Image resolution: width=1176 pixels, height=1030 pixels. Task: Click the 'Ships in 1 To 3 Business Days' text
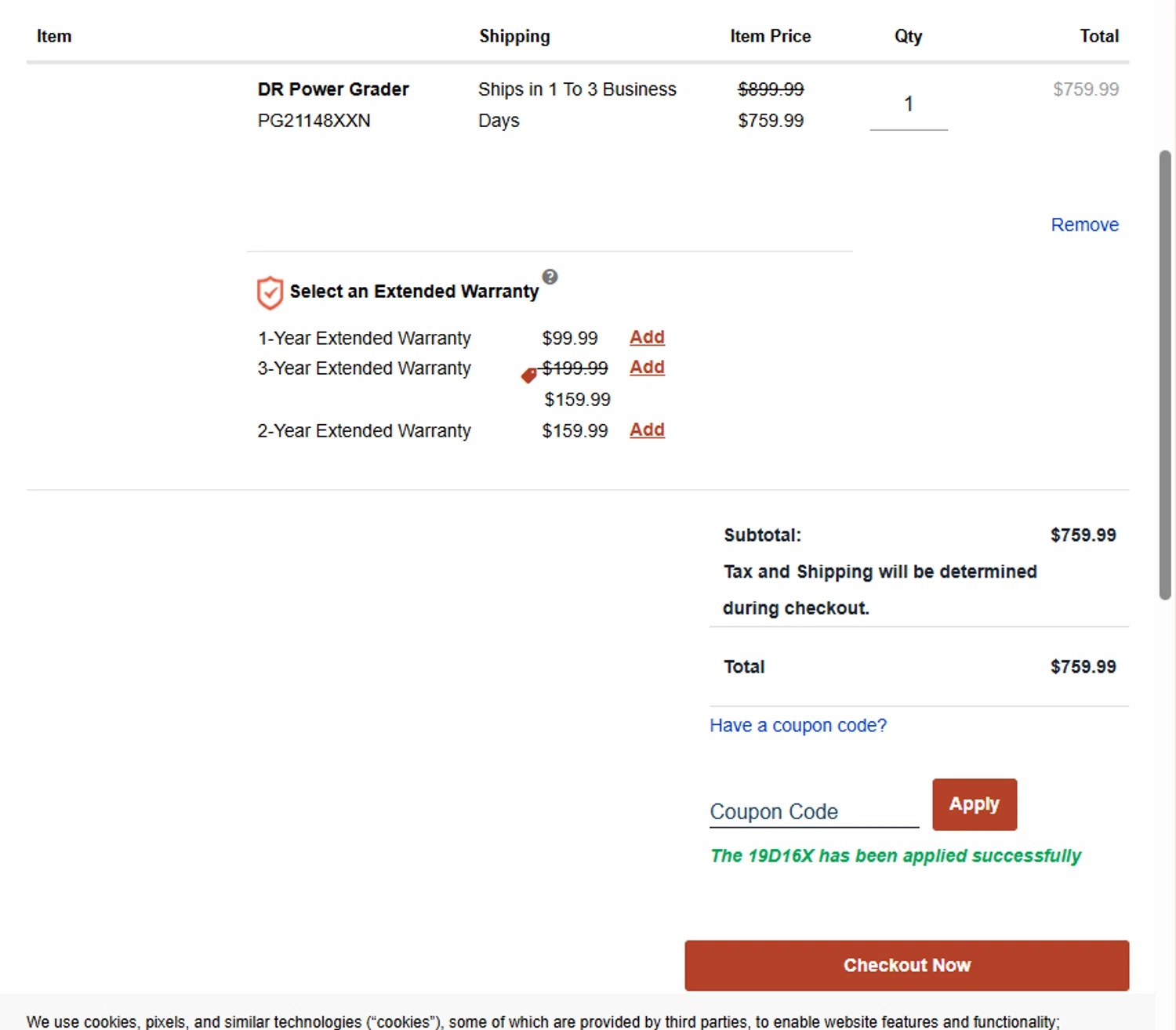pos(577,105)
